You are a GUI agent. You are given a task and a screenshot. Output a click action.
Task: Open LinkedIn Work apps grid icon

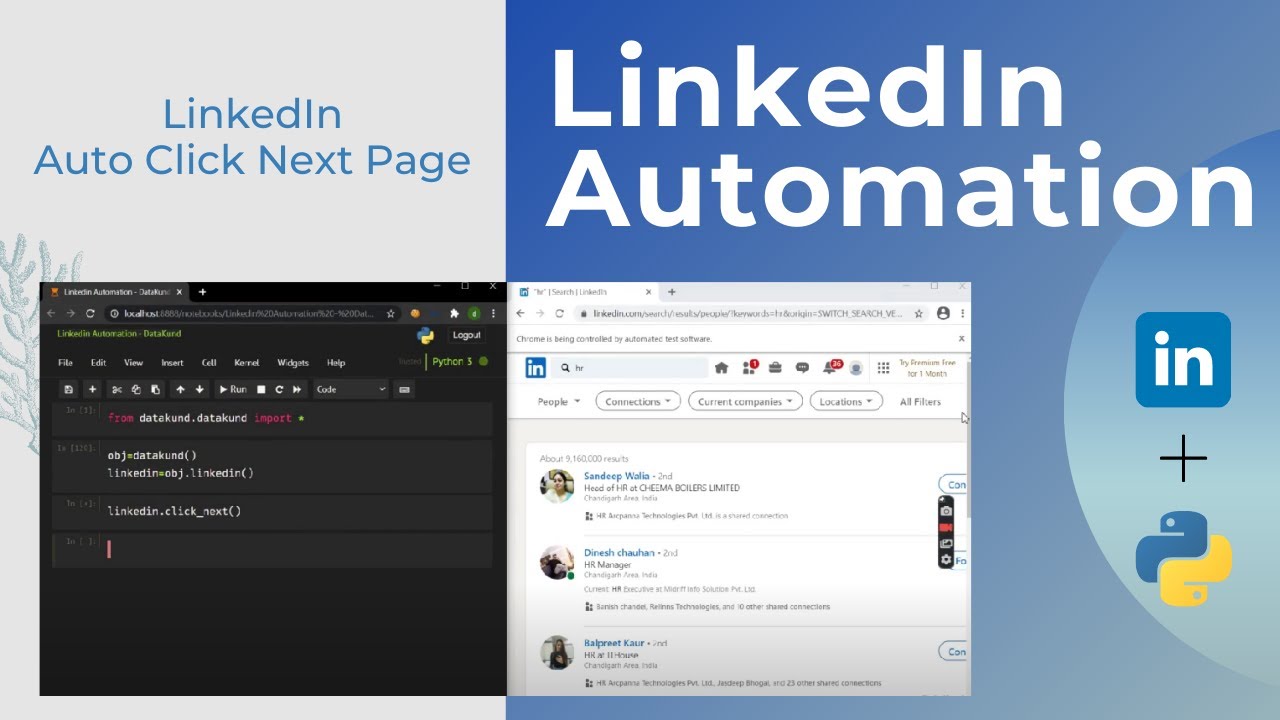click(x=883, y=368)
